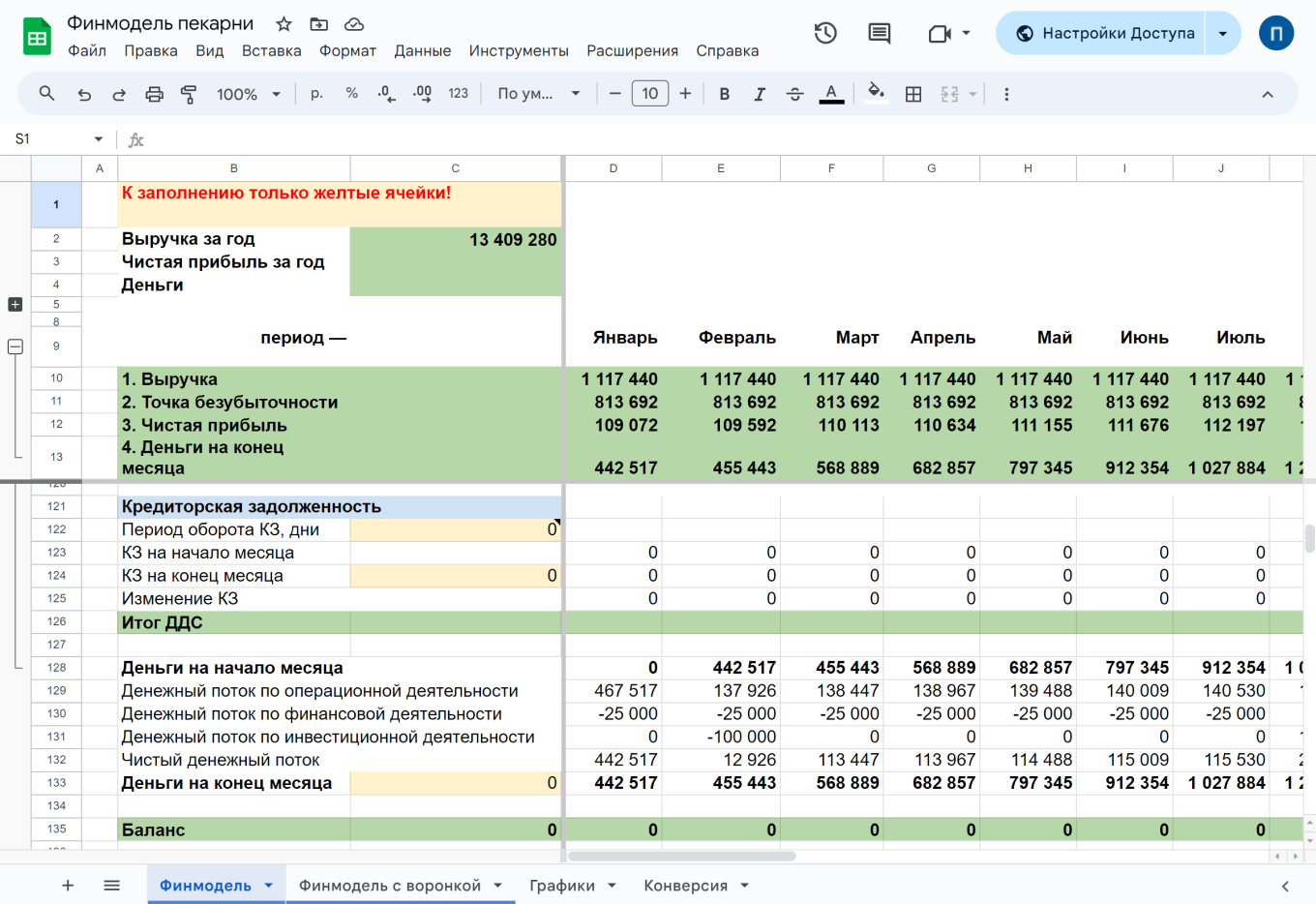Viewport: 1316px width, 904px height.
Task: Open the font family dropdown
Action: click(x=538, y=94)
